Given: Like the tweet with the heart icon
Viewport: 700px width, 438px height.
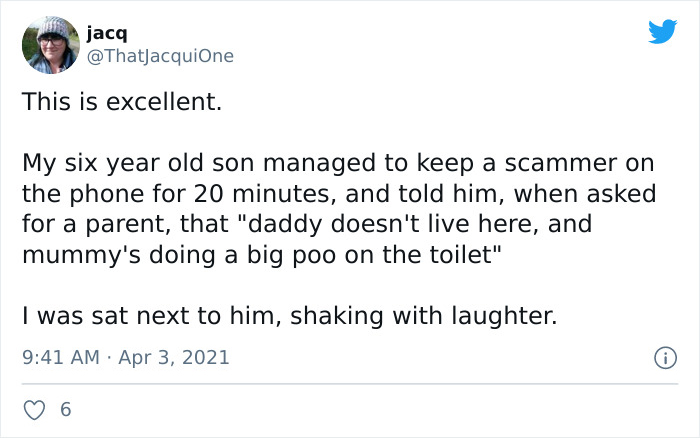Looking at the screenshot, I should click(36, 410).
